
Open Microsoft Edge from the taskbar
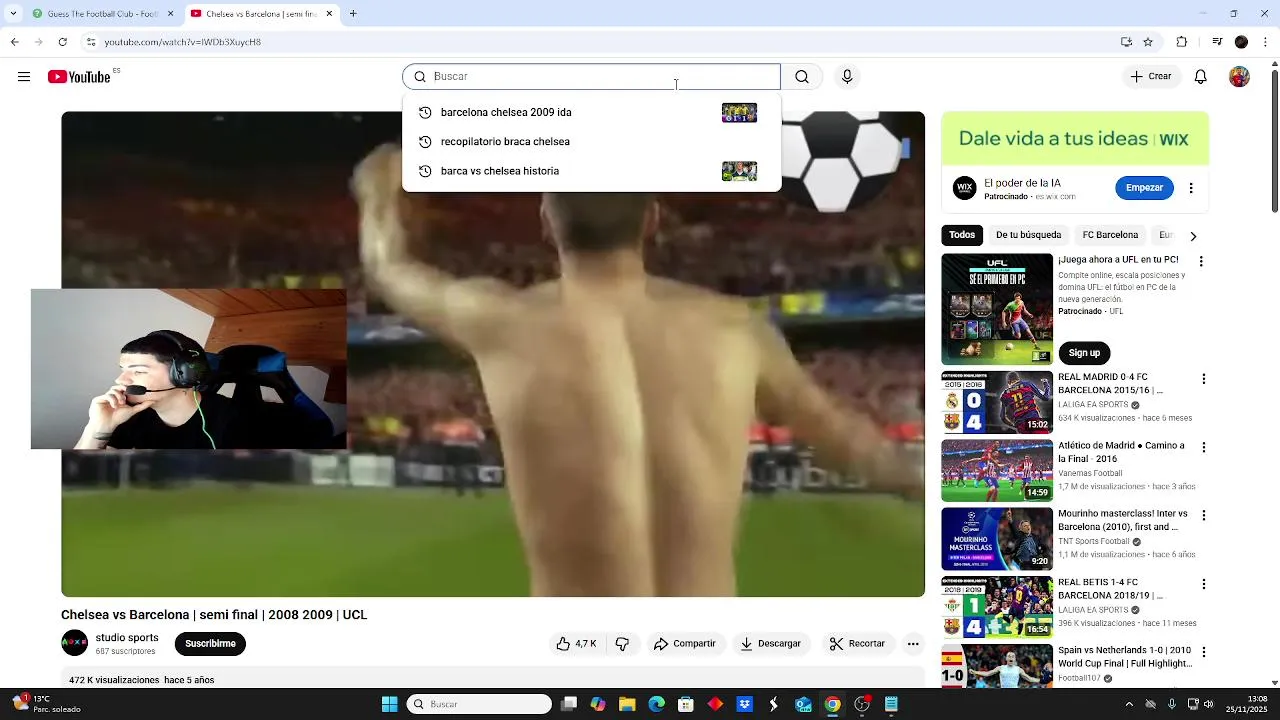tap(656, 704)
